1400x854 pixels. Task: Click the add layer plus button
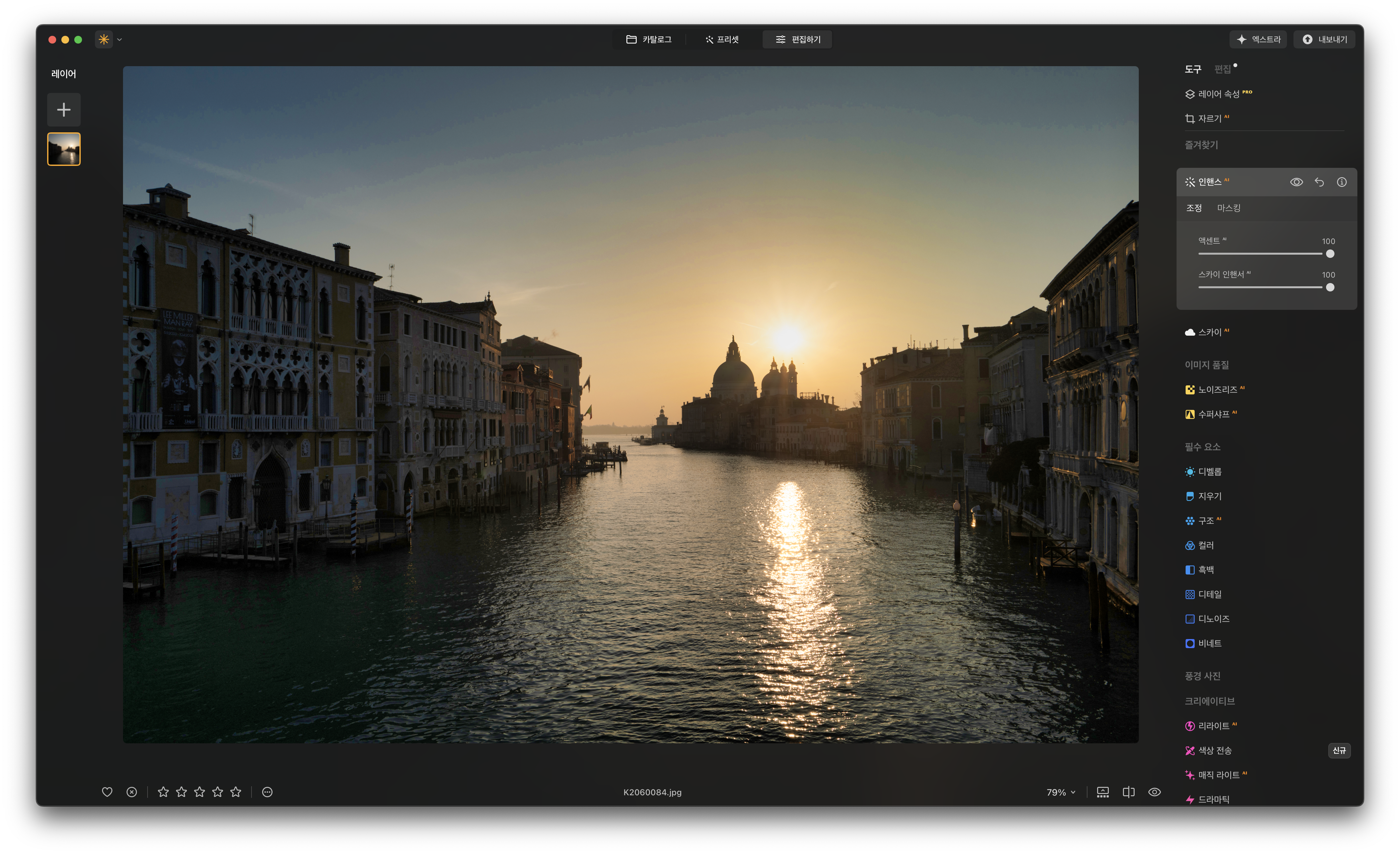tap(64, 110)
